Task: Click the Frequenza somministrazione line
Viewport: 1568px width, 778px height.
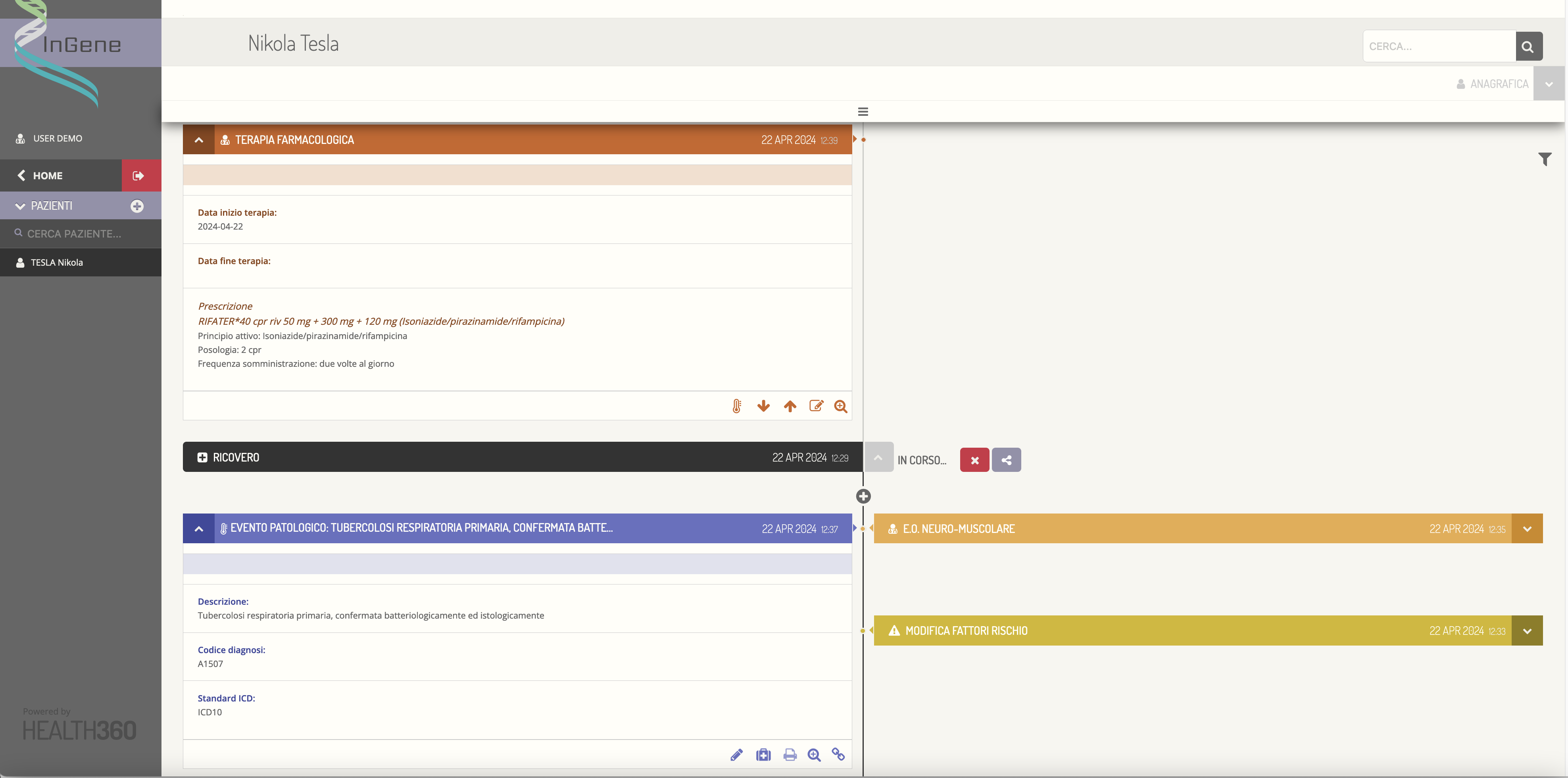Action: click(x=296, y=364)
